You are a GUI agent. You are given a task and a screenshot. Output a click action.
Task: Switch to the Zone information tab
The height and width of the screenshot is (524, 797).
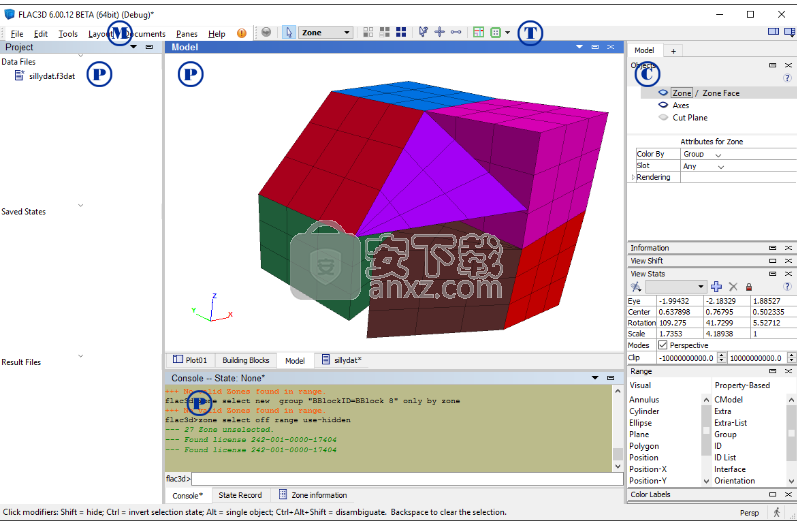point(313,496)
